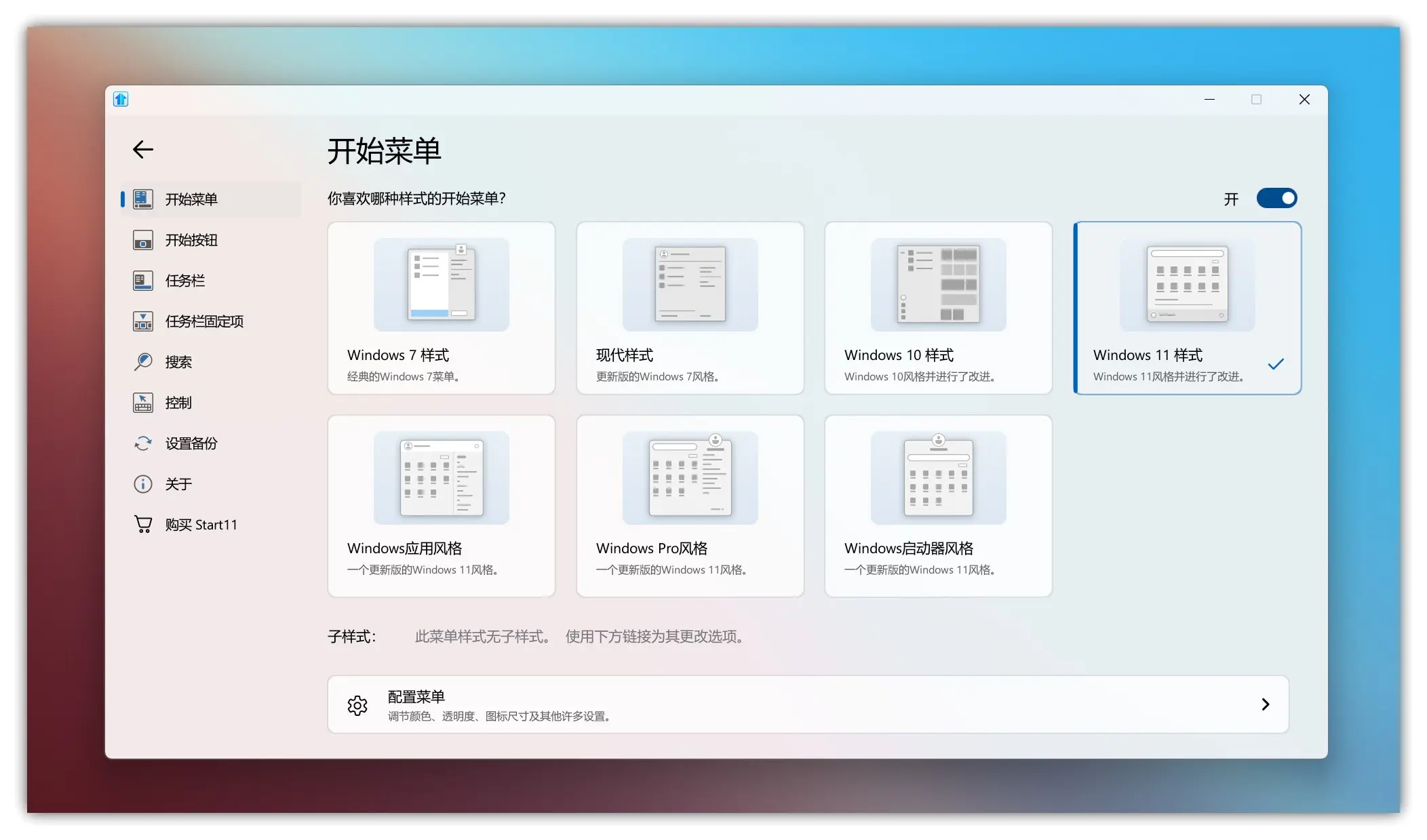1427x840 pixels.
Task: Click the checkmark on Windows 11 样式 card
Action: 1276,364
